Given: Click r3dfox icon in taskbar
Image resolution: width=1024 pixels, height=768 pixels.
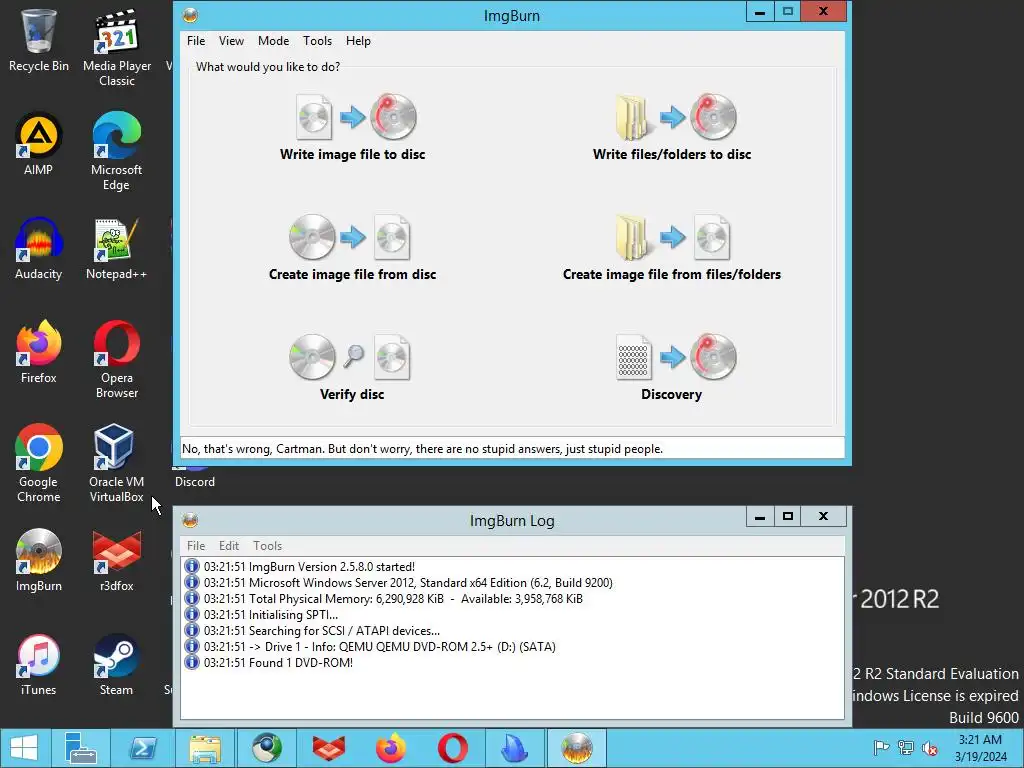Looking at the screenshot, I should pos(328,748).
